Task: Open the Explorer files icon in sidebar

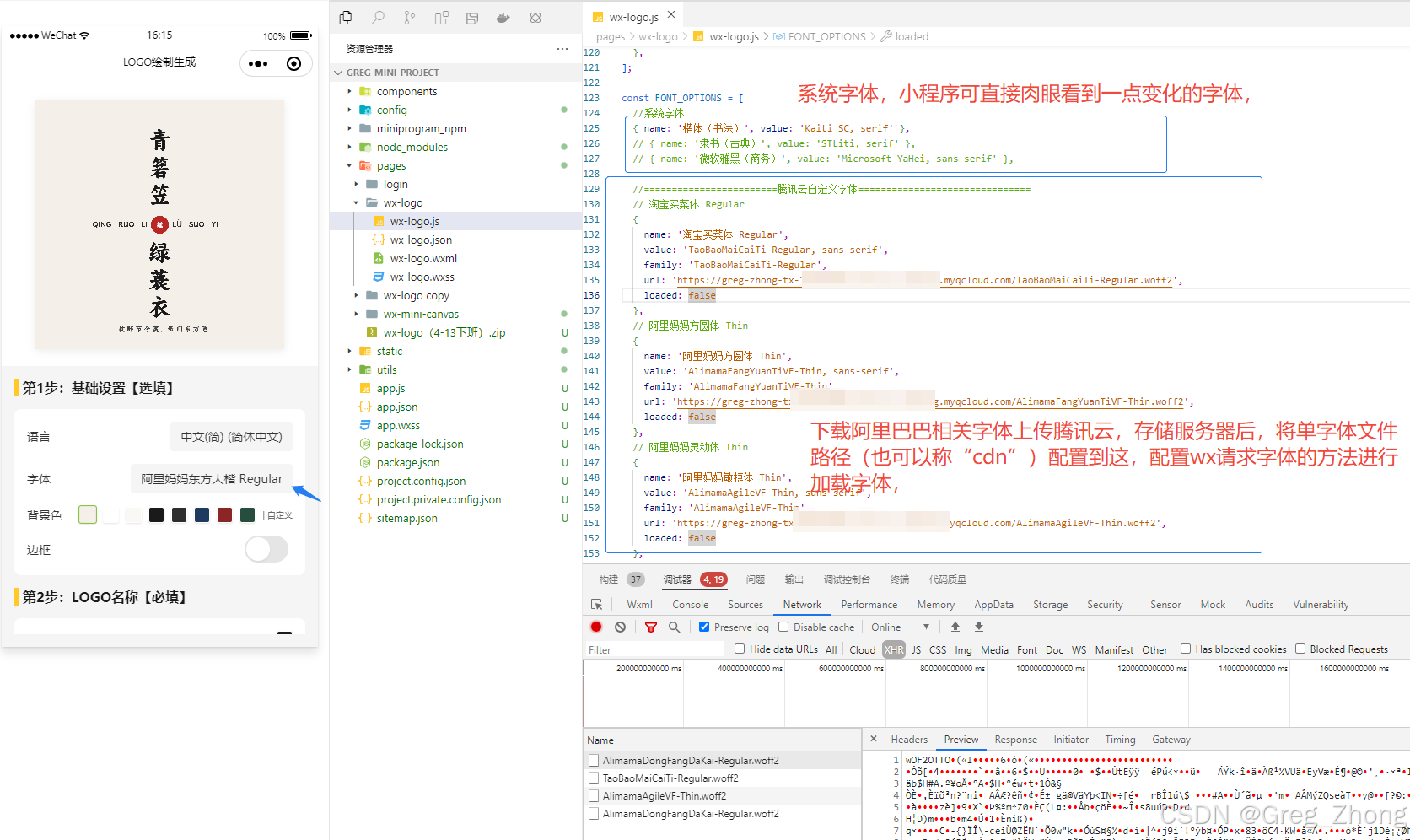Action: (x=345, y=18)
